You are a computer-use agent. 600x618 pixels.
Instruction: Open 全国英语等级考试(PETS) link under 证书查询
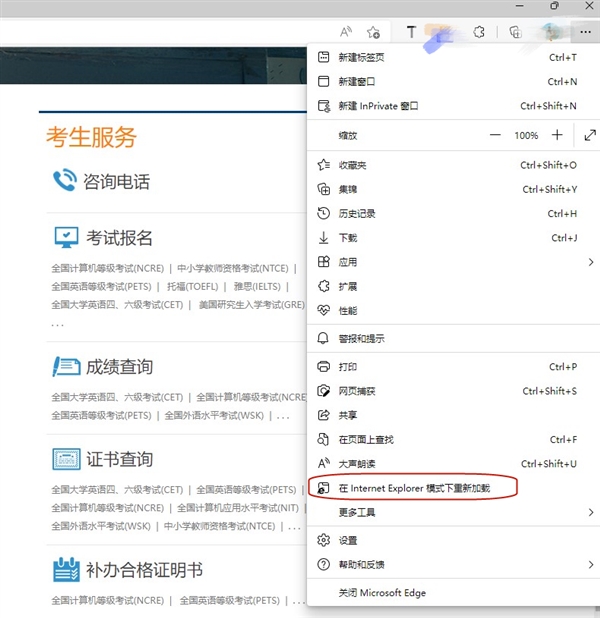(x=246, y=490)
